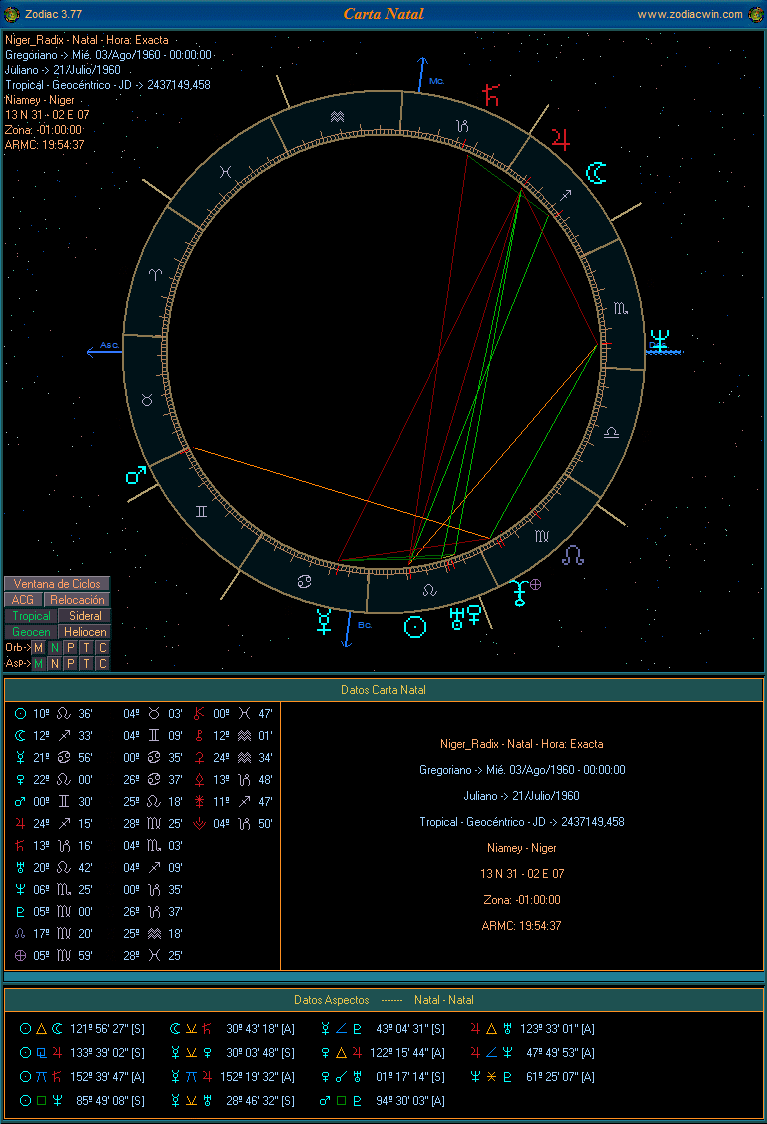Toggle the Asp M option

click(39, 663)
